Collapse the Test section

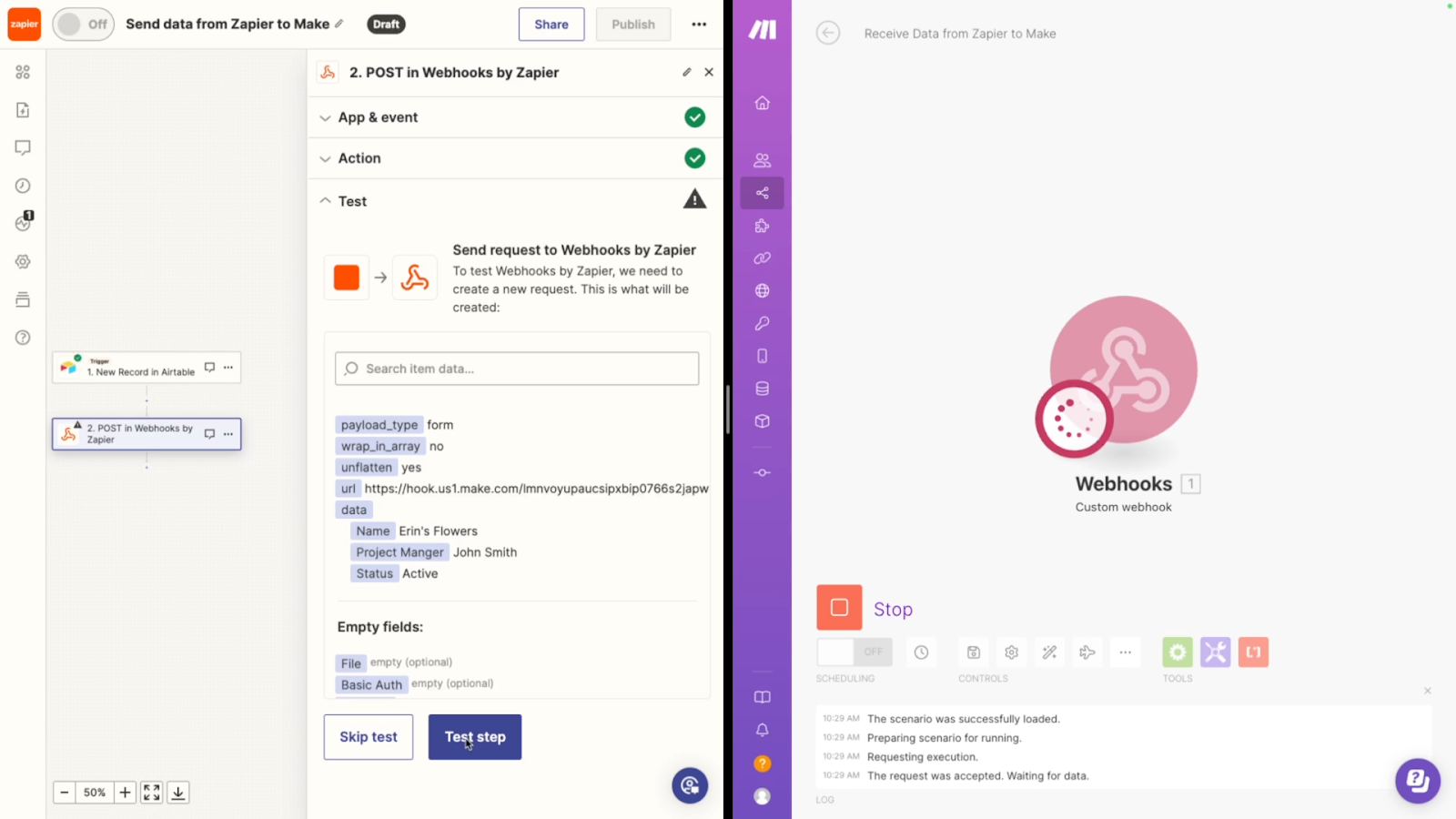click(x=515, y=201)
